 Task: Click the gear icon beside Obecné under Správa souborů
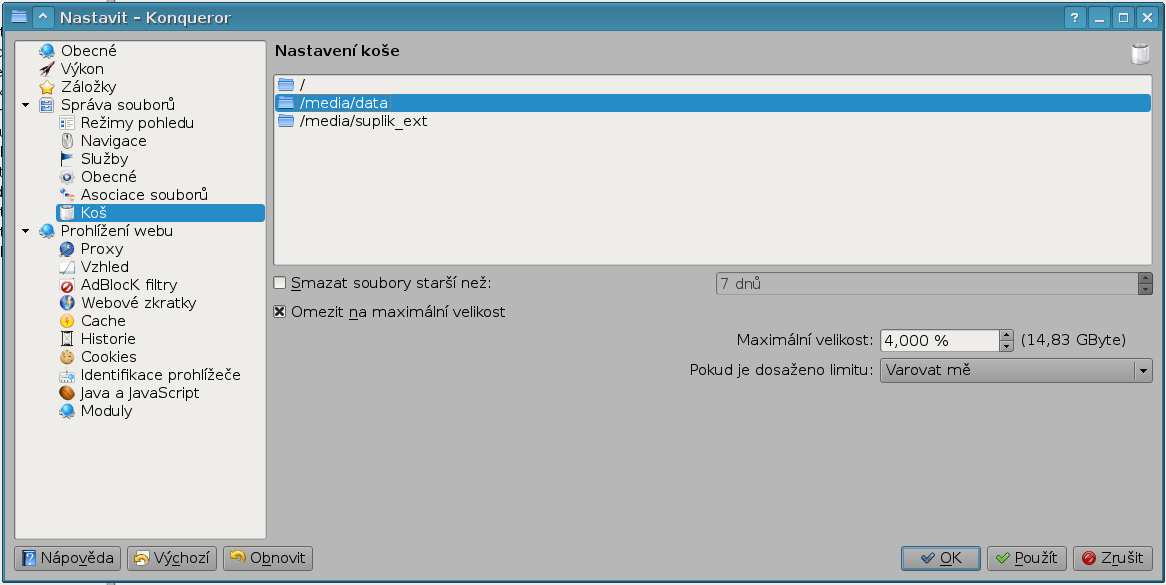pos(67,177)
